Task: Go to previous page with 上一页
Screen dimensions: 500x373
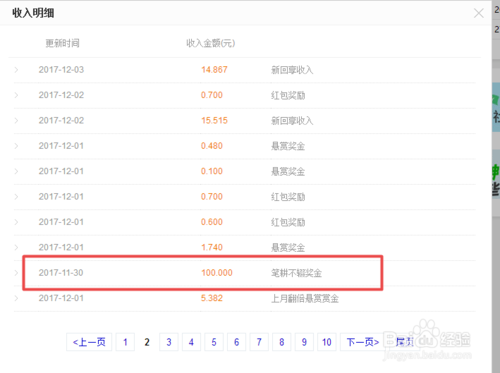Action: coord(89,342)
